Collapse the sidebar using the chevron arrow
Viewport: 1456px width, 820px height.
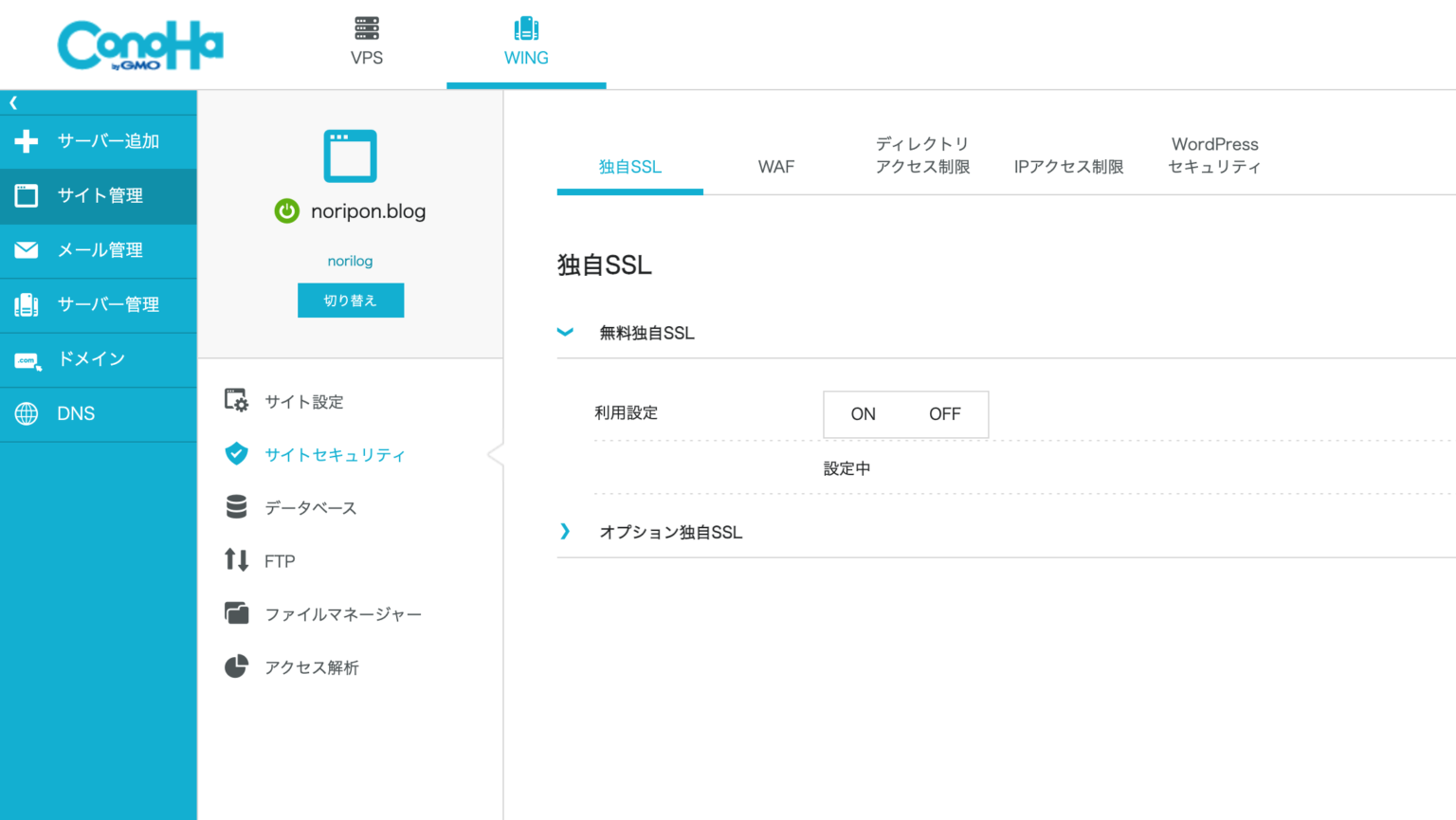pos(12,101)
